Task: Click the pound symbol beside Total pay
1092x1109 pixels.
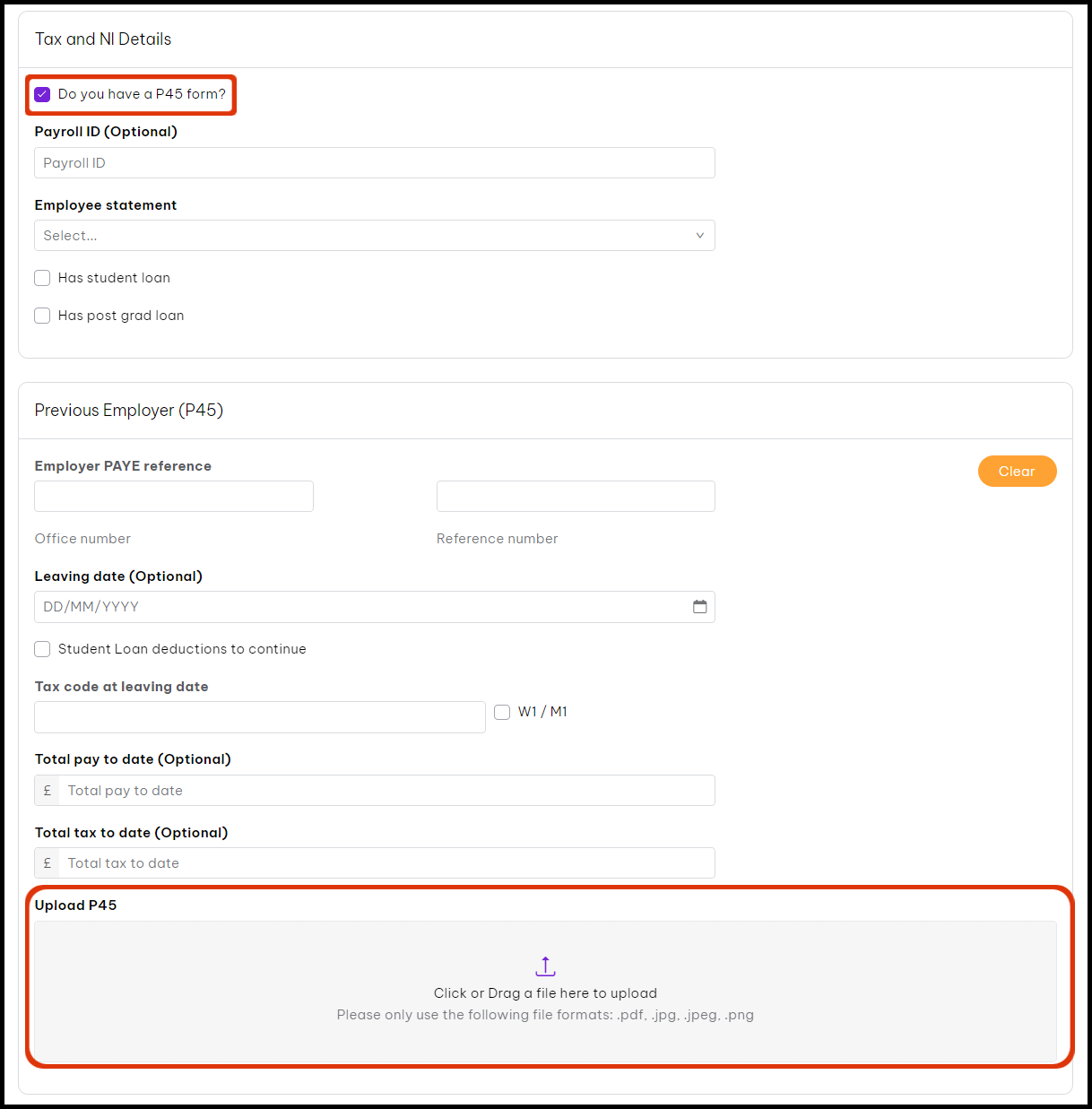Action: point(48,791)
